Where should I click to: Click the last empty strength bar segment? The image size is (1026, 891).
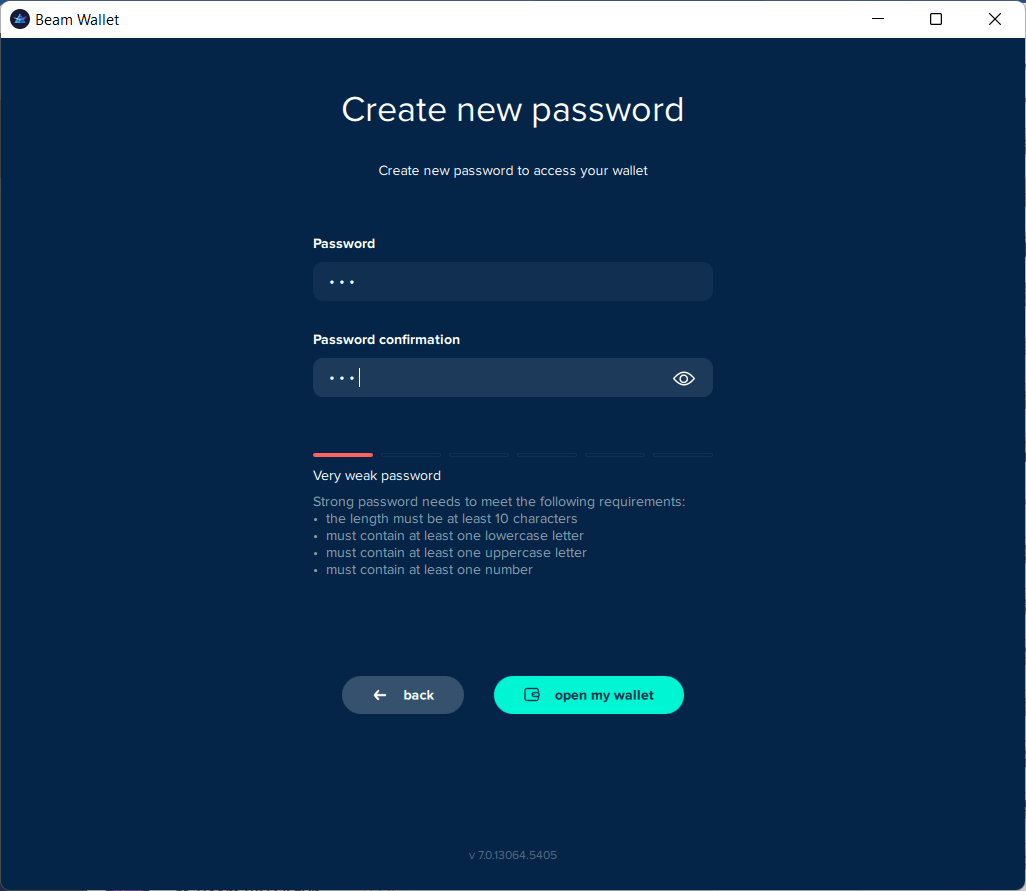(682, 455)
